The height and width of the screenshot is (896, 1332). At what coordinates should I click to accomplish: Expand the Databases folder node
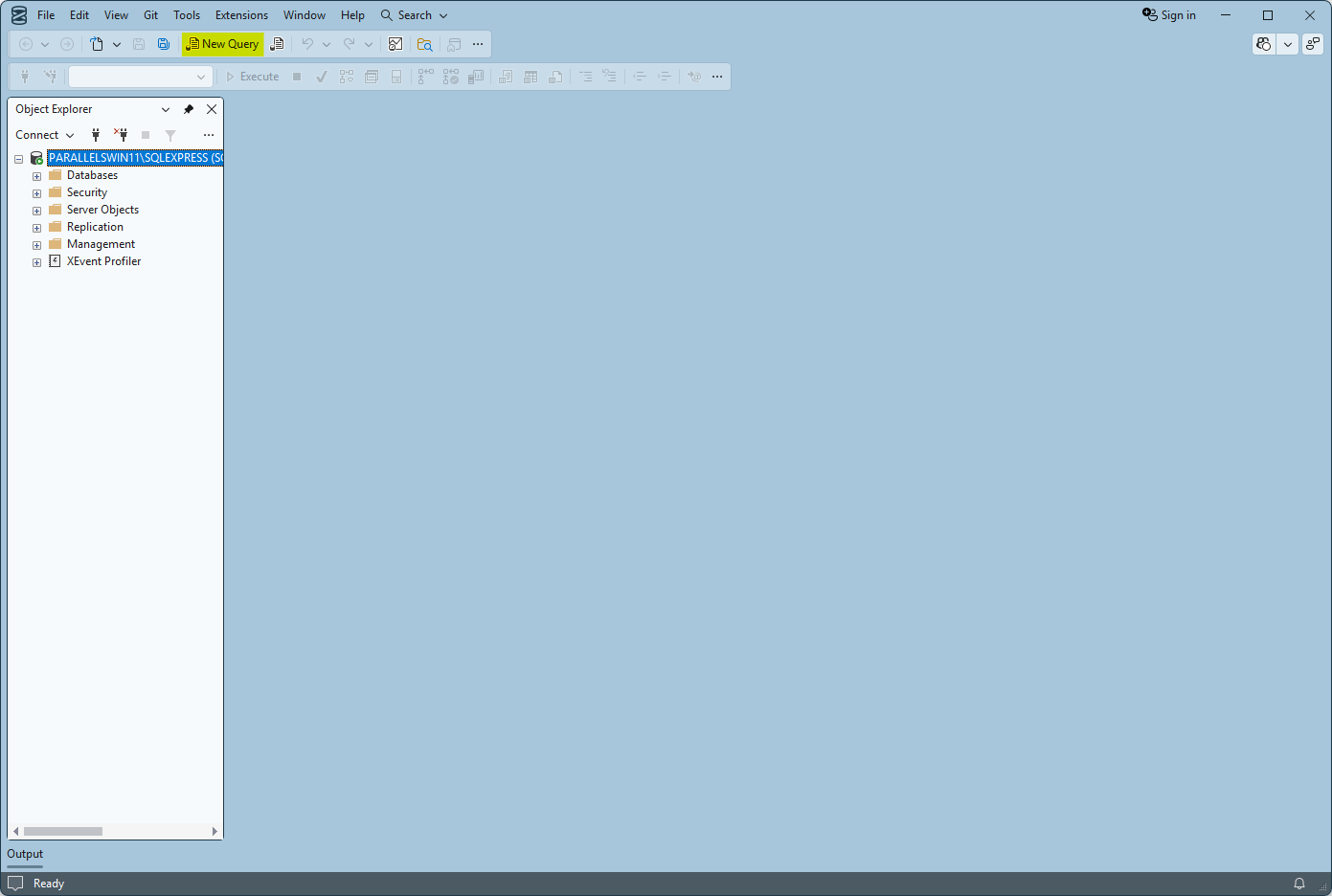coord(36,176)
